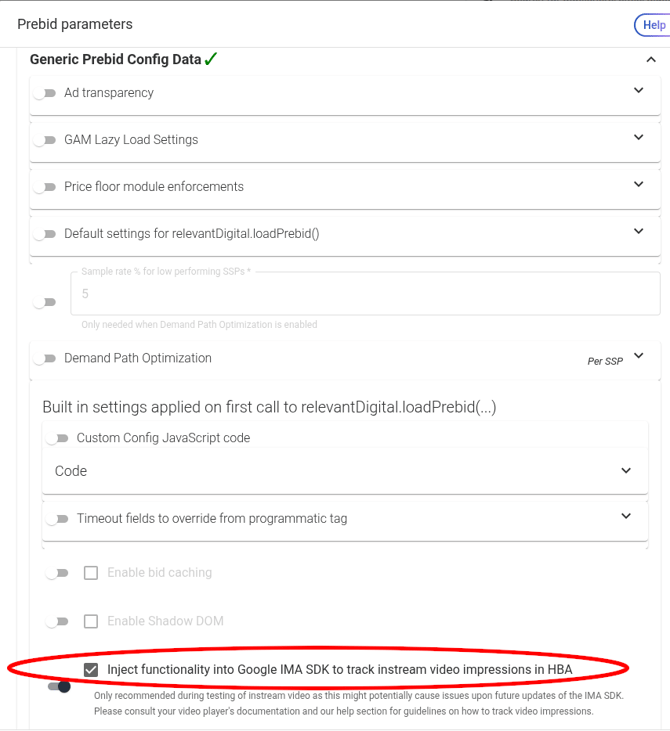Toggle the GAM Lazy Load Settings switch

tap(44, 140)
